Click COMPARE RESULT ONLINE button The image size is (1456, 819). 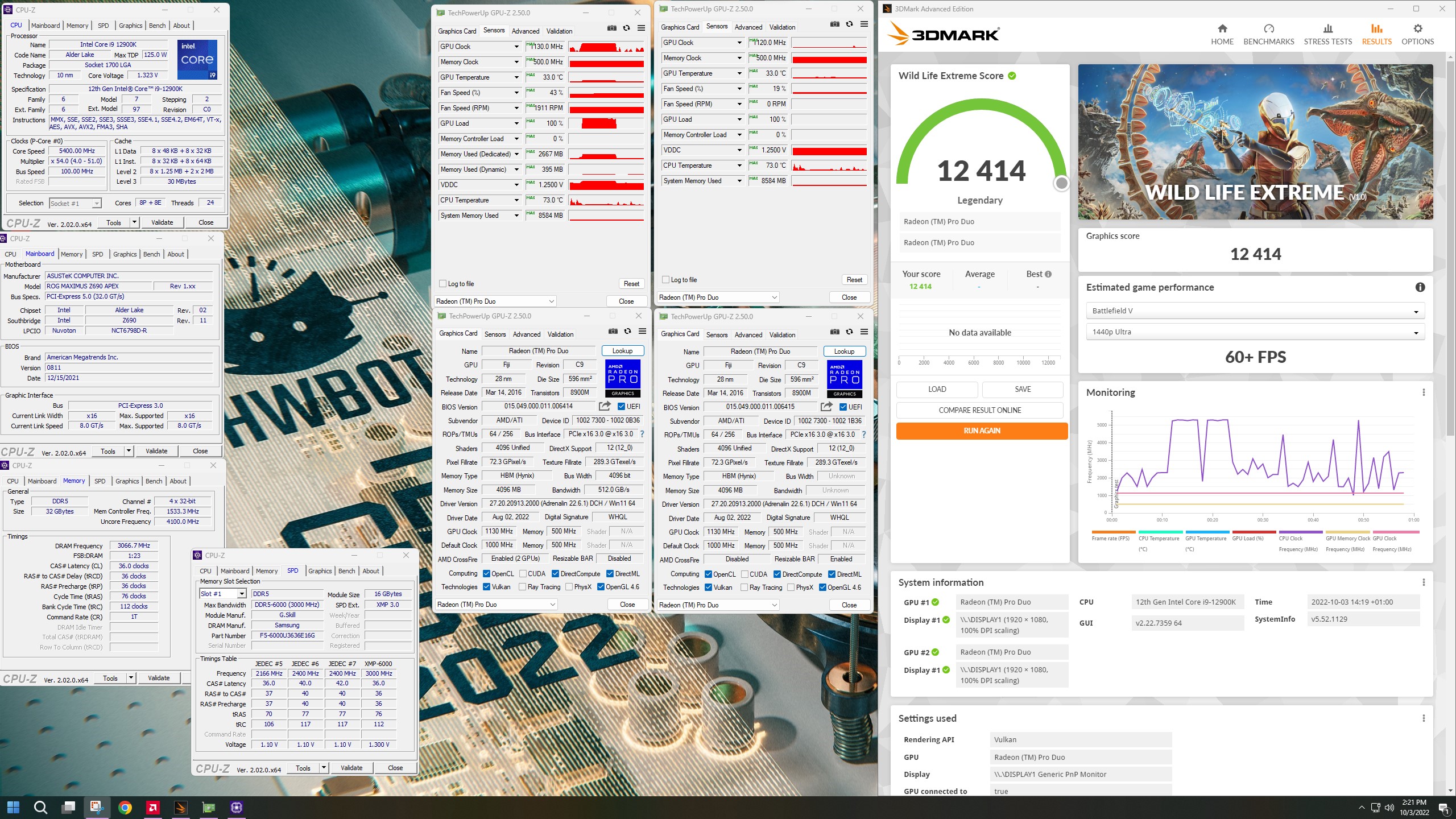coord(979,410)
